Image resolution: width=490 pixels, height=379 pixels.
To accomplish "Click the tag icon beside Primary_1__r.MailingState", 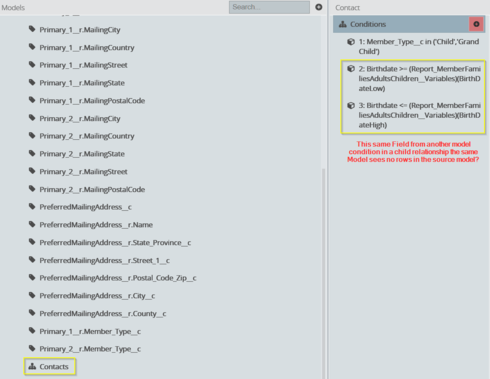I will click(32, 82).
